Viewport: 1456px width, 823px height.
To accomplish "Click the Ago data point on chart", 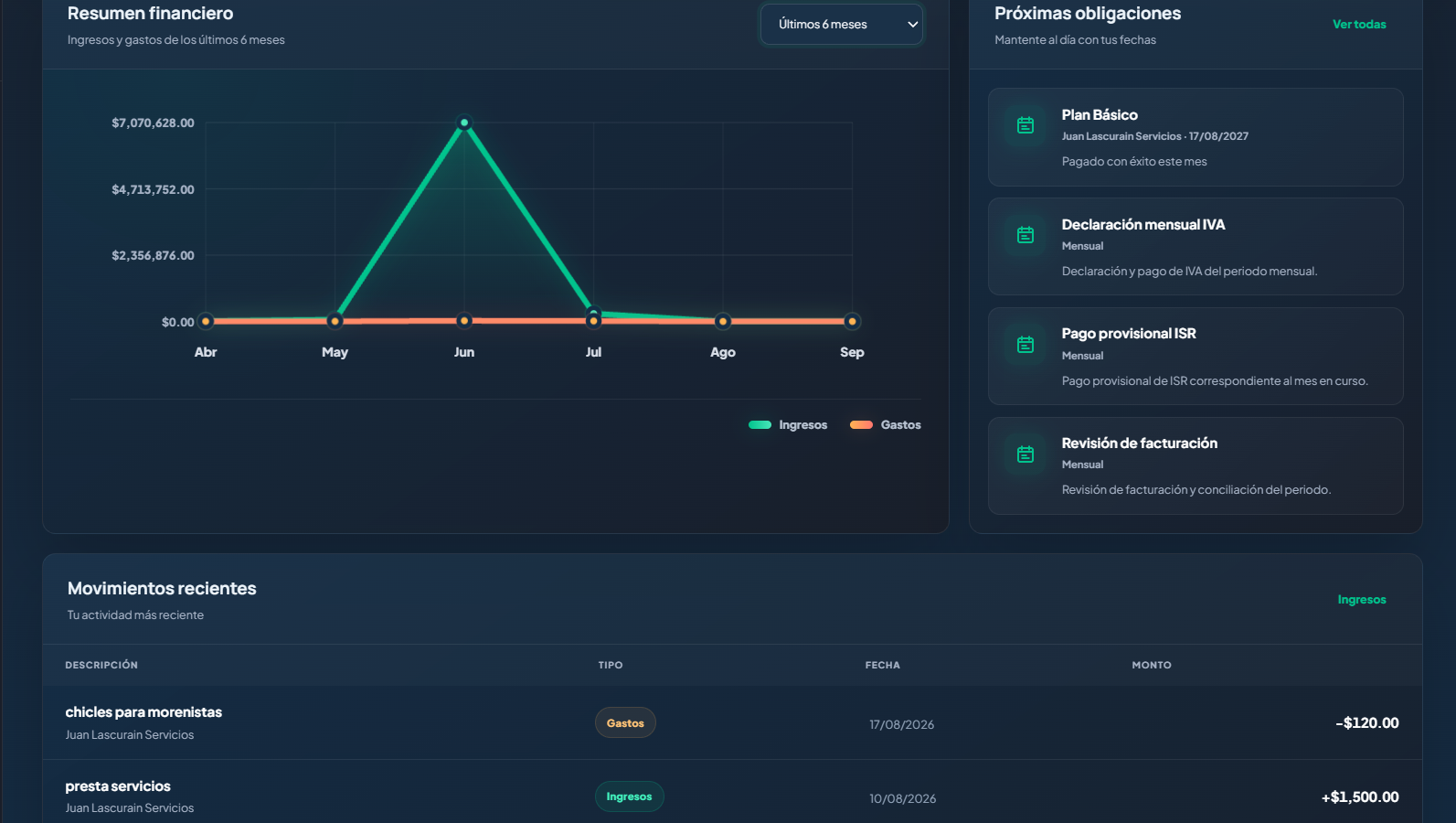I will tap(723, 321).
